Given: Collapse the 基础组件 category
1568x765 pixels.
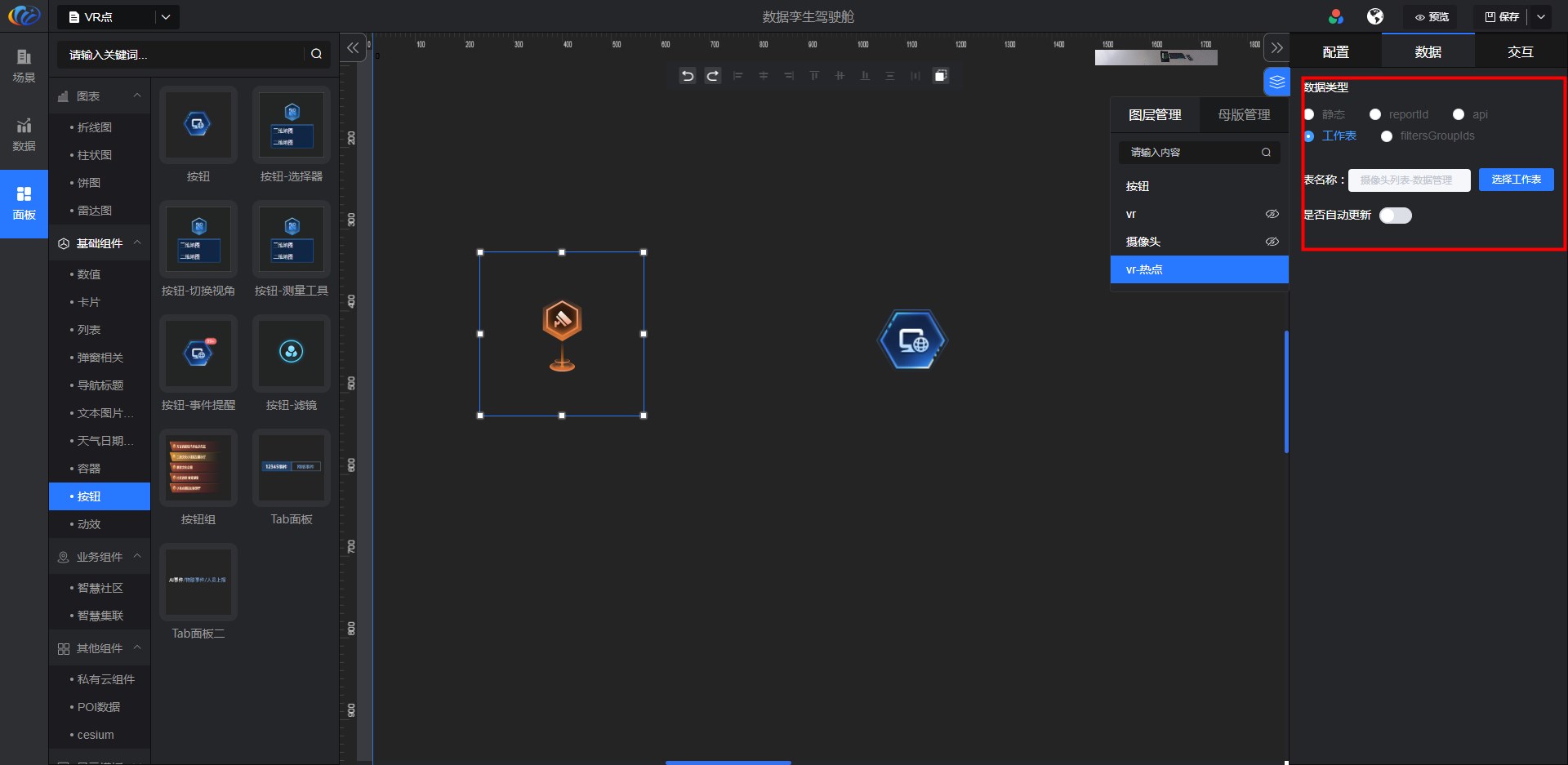Looking at the screenshot, I should pyautogui.click(x=137, y=243).
